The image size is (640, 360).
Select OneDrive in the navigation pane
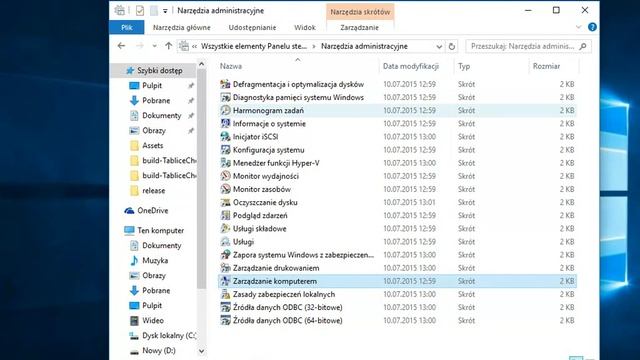coord(152,211)
